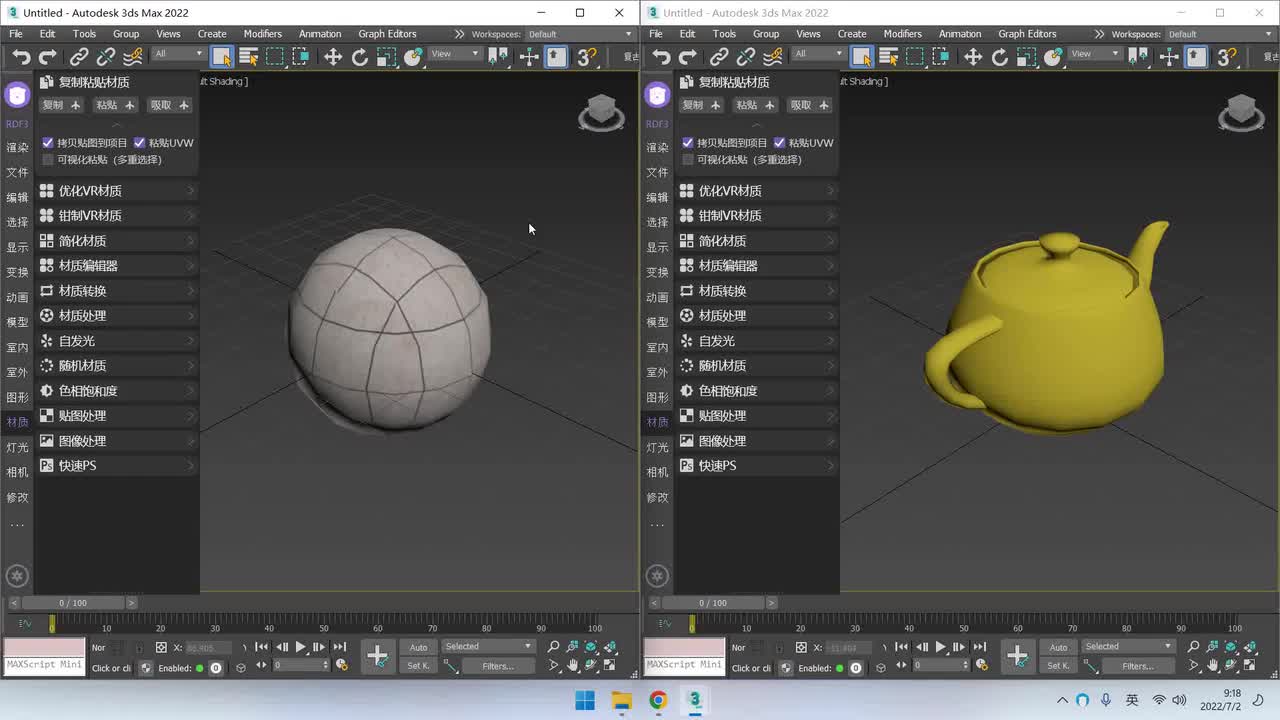Click Snaps Toggle 3 in the sphere window
1280x720 pixels.
(x=587, y=57)
